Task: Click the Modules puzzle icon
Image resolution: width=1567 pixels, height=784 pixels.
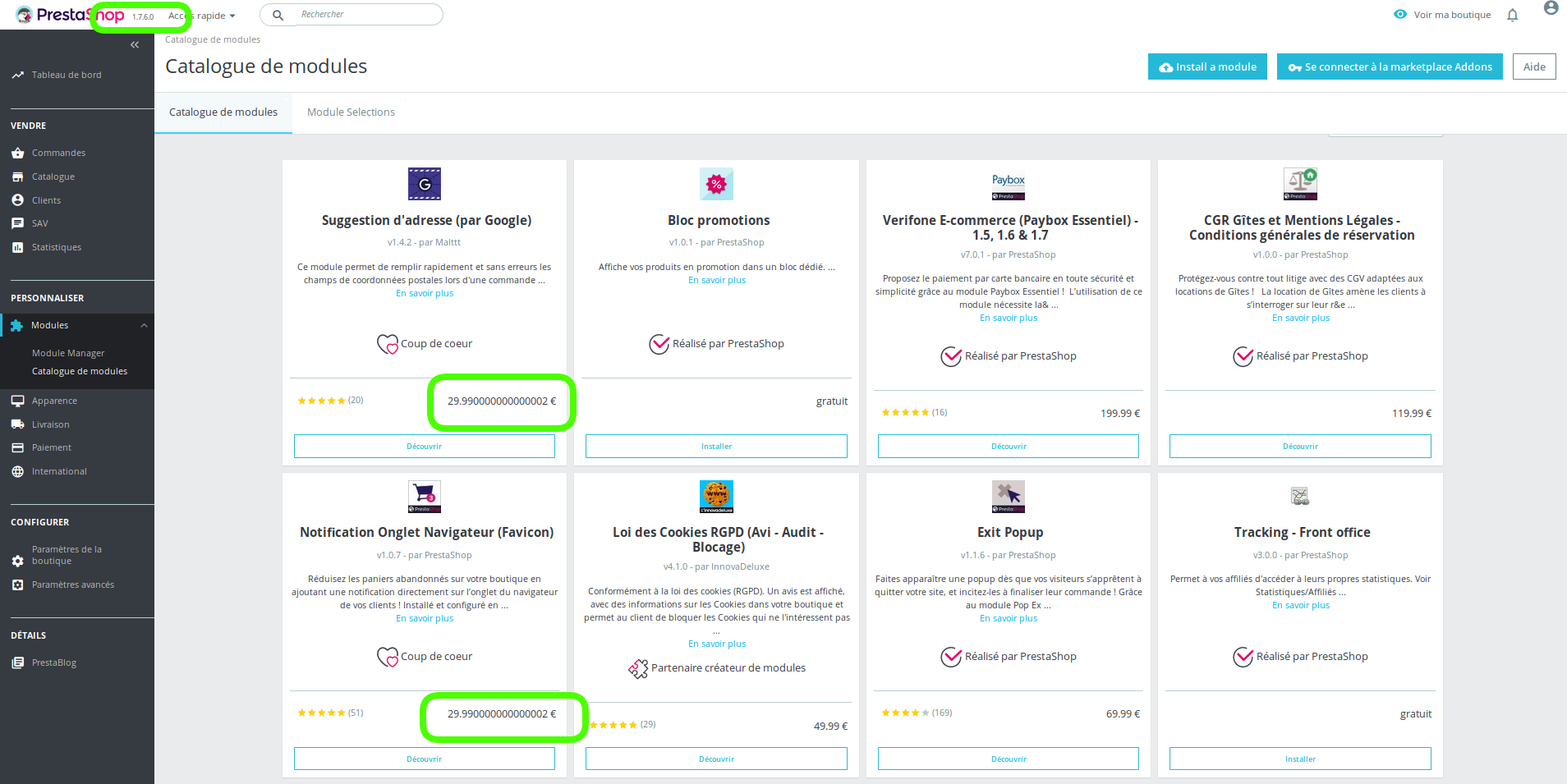Action: click(x=16, y=325)
